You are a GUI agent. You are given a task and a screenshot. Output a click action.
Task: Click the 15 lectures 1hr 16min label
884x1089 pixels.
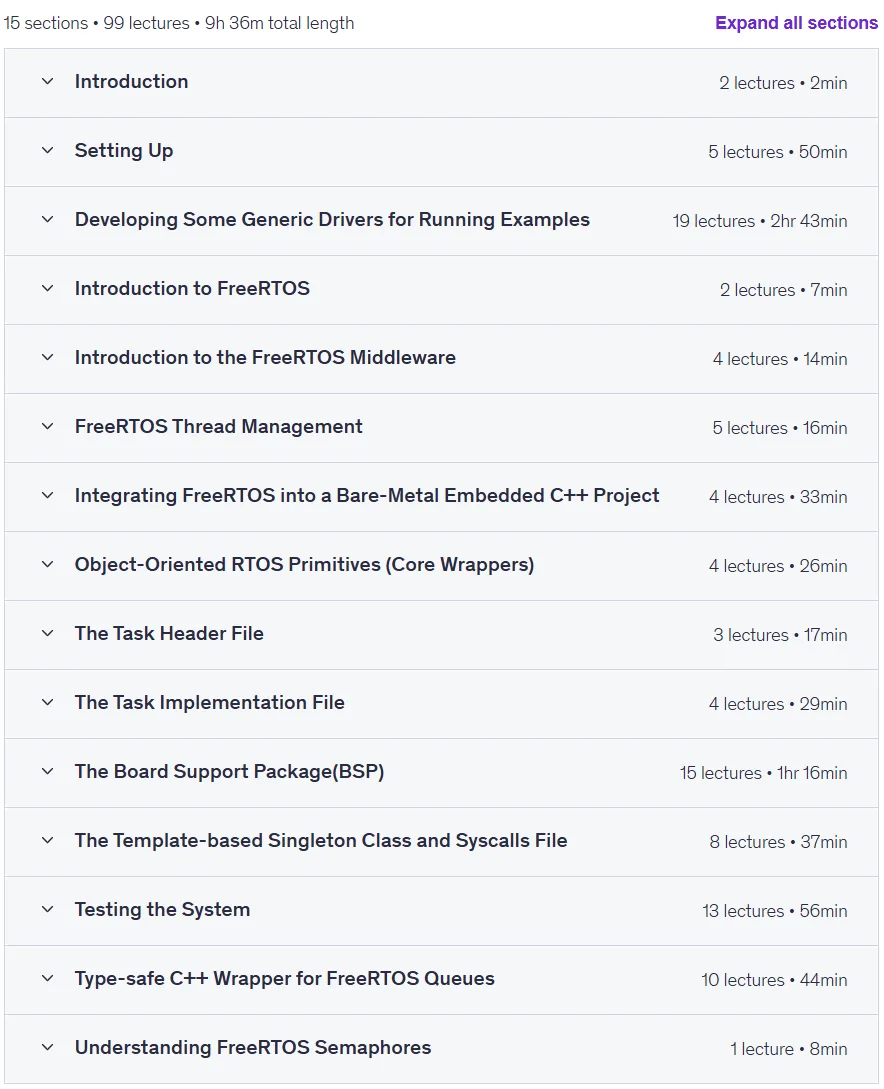coord(763,773)
